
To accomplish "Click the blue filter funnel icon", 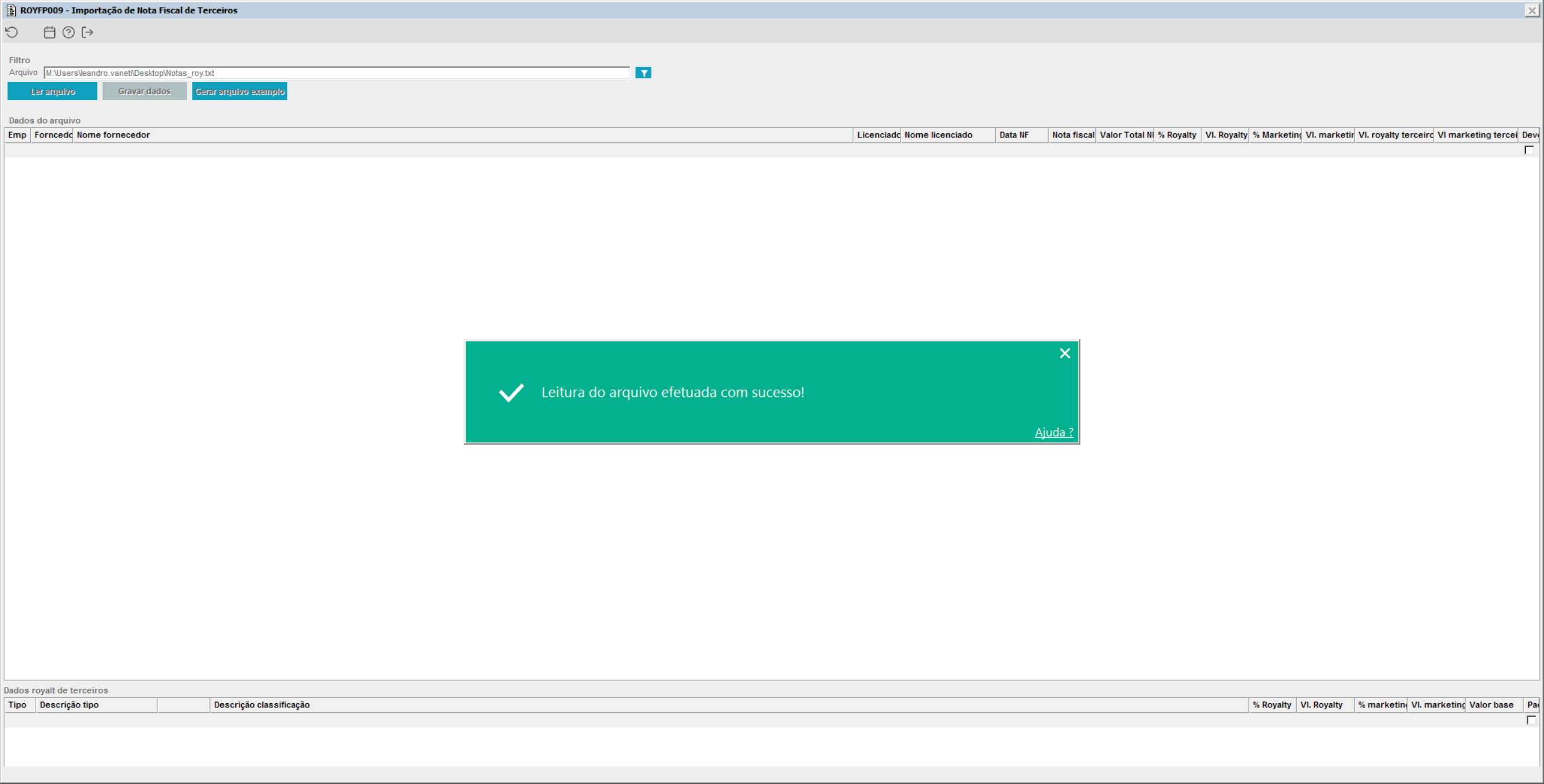I will click(643, 73).
